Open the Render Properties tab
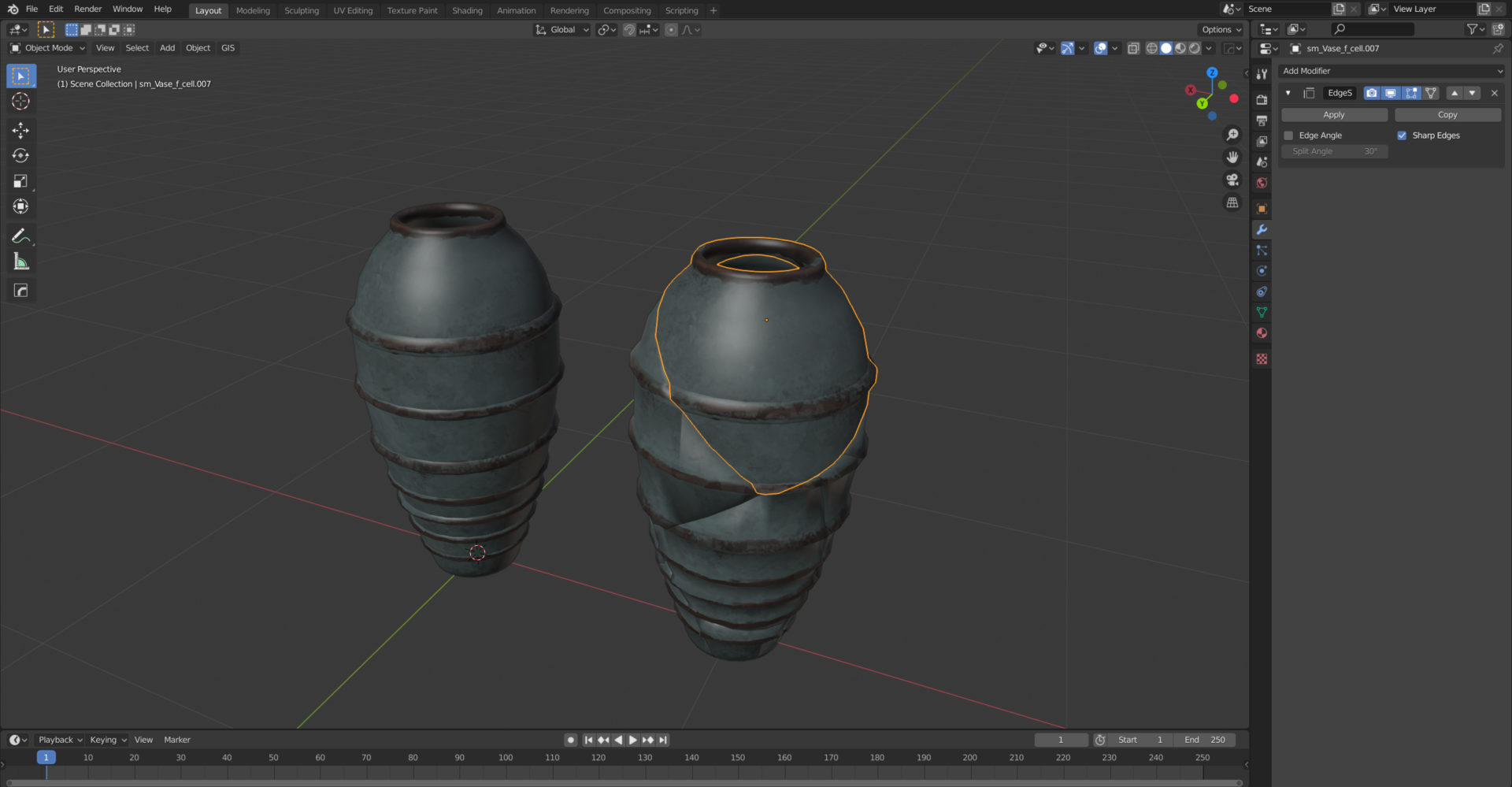The height and width of the screenshot is (787, 1512). click(1262, 100)
